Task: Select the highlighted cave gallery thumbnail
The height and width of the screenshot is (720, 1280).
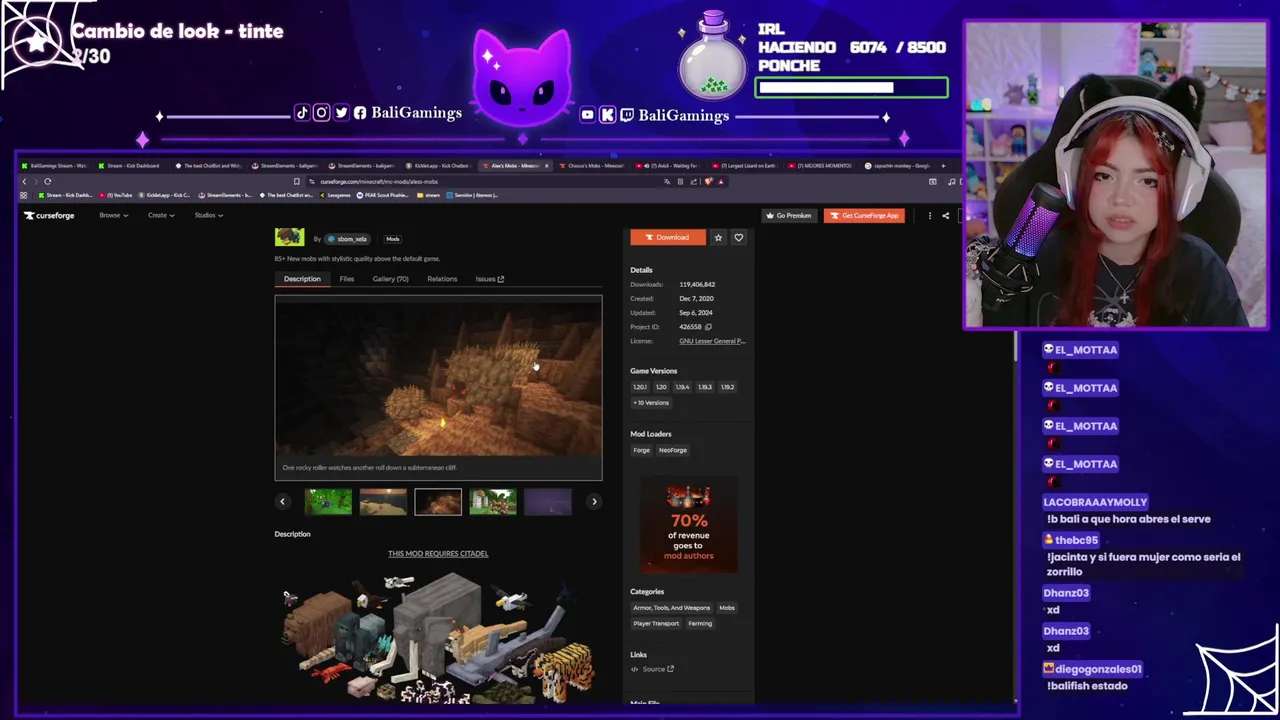Action: click(x=438, y=502)
